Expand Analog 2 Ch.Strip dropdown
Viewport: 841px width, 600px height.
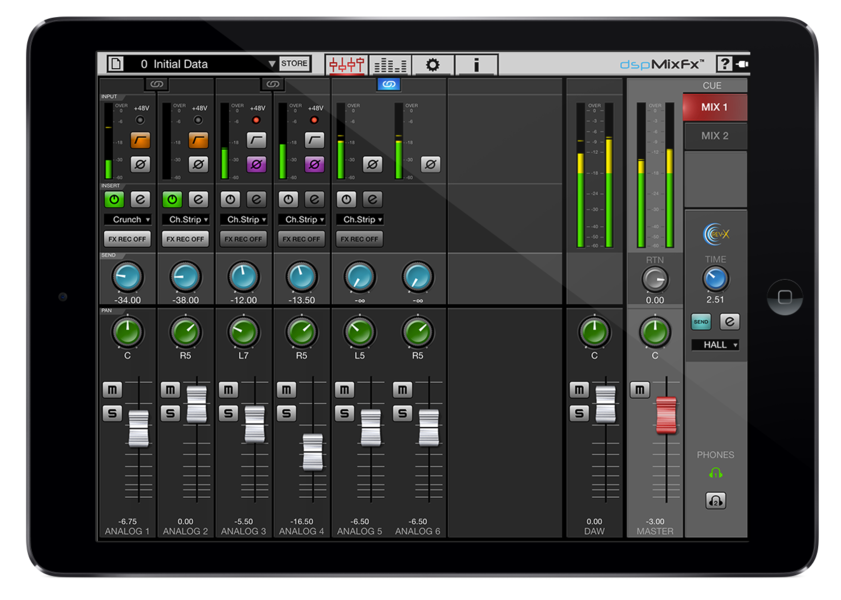[x=185, y=219]
